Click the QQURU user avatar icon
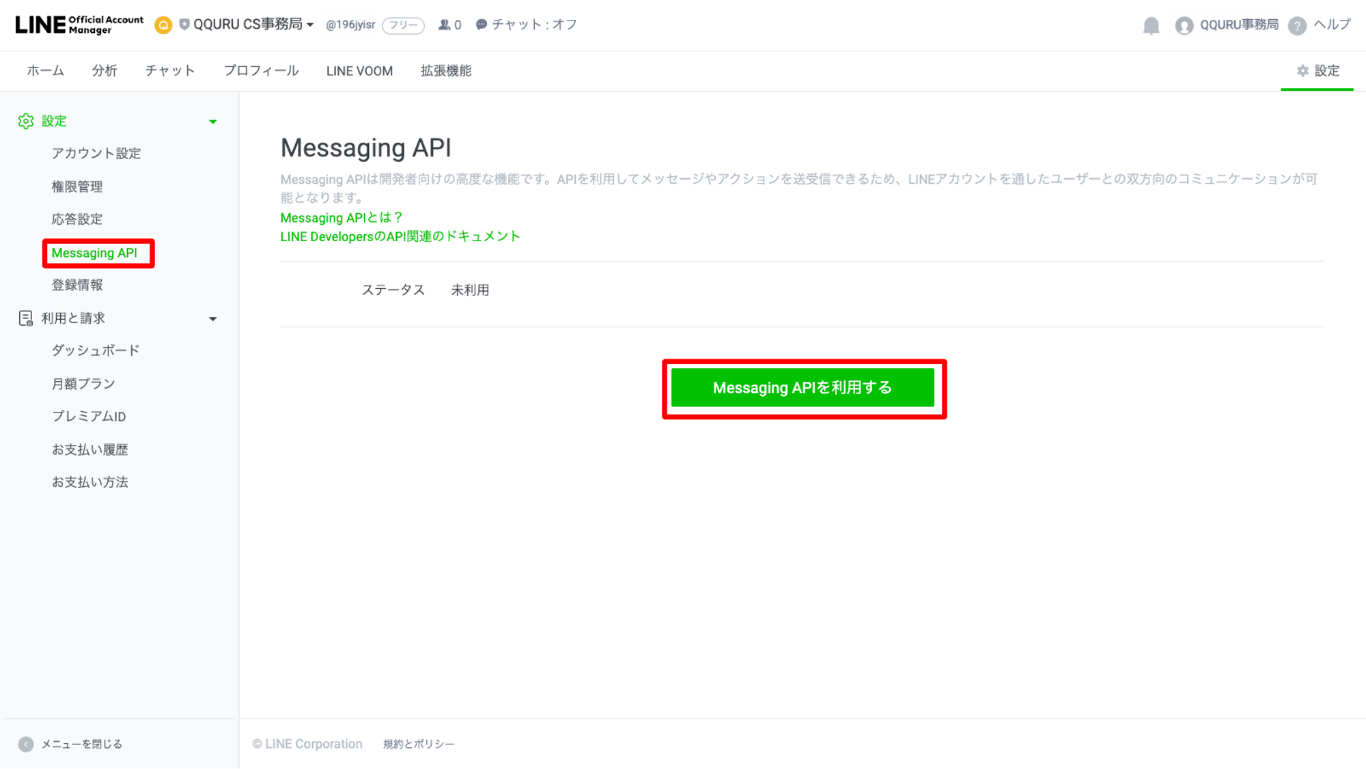This screenshot has width=1366, height=769. point(1184,26)
